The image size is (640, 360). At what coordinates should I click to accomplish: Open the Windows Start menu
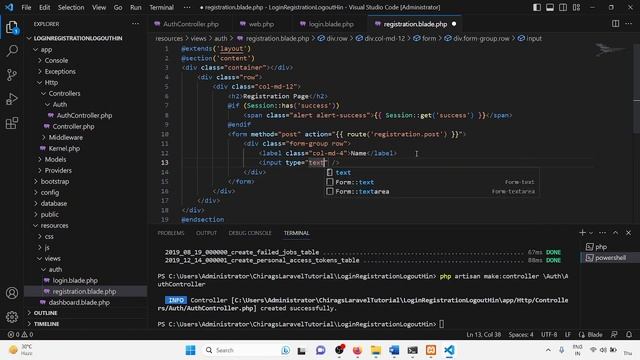point(190,350)
